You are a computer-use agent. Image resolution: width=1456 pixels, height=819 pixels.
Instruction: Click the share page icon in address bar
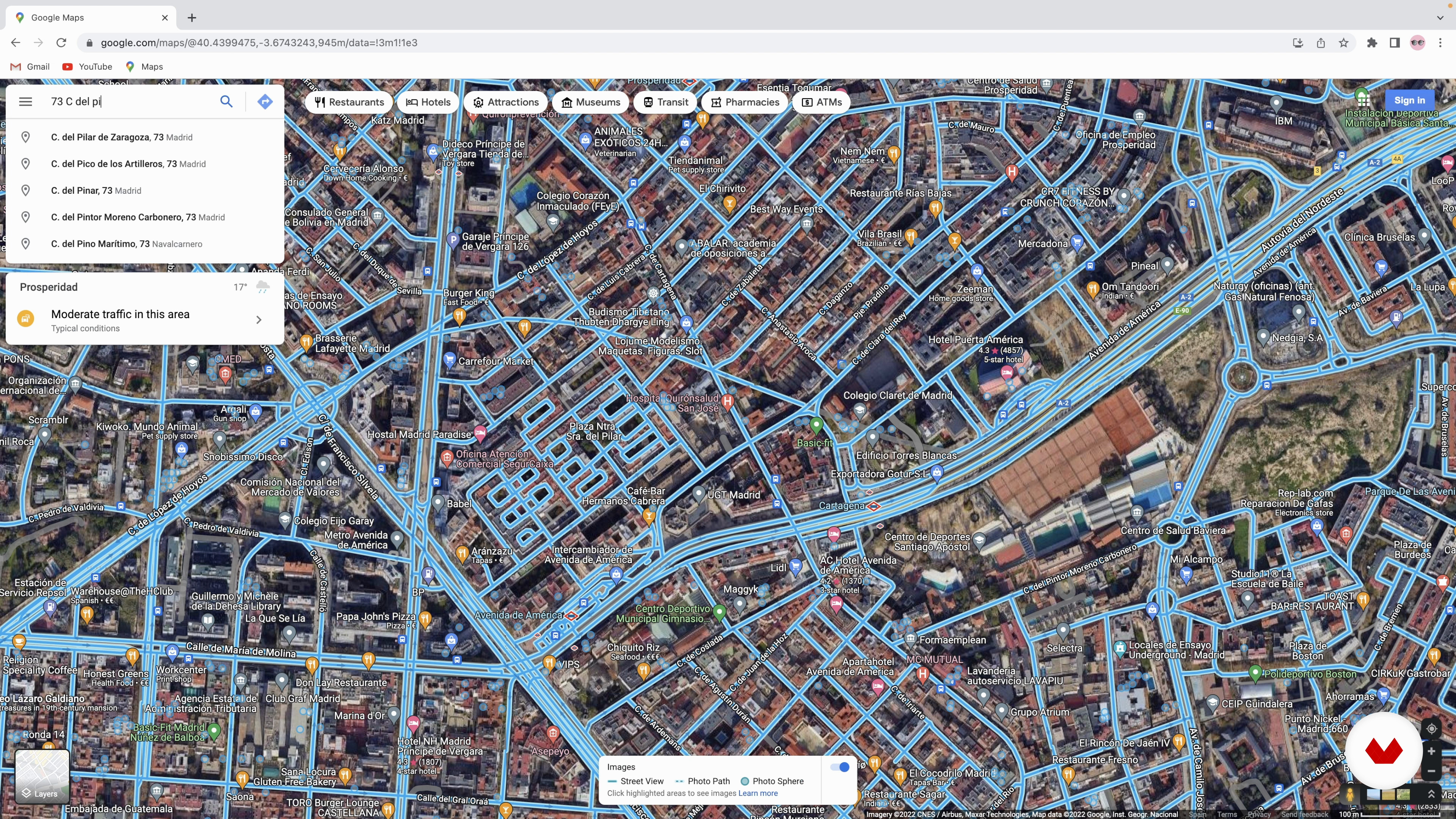(x=1320, y=43)
